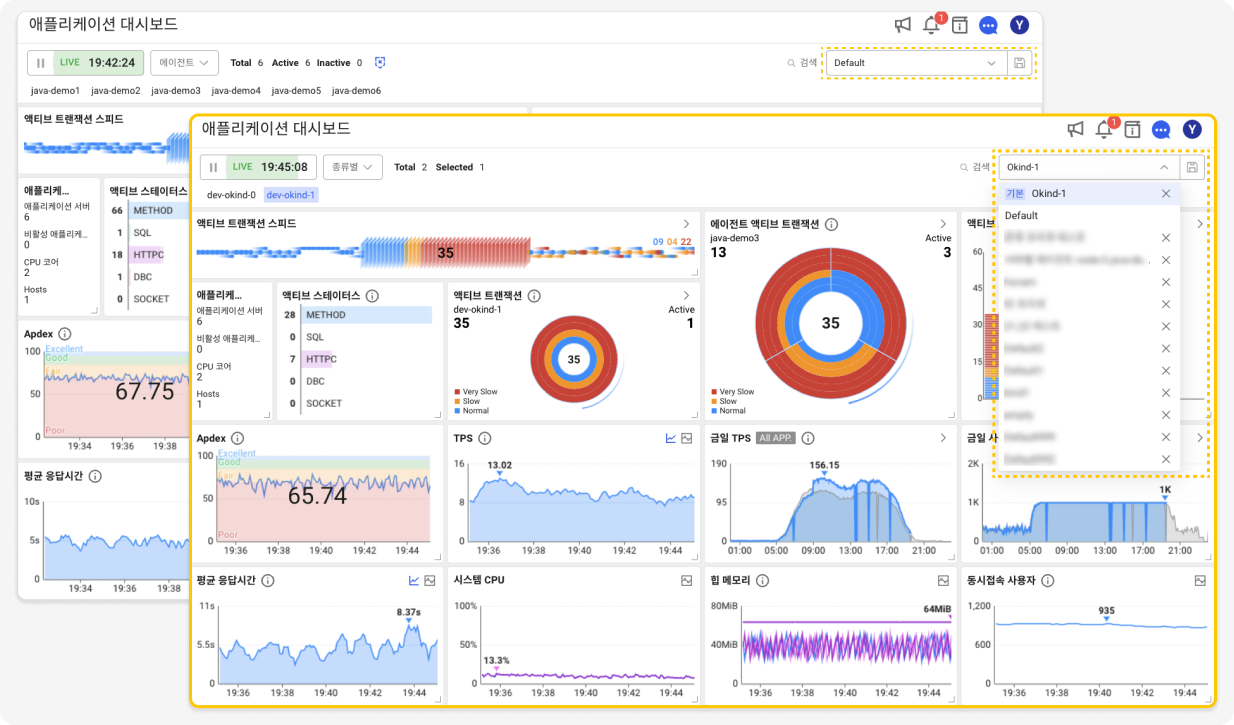Show Apdex info icon in back window
Screen dimensions: 1234x725
[65, 333]
